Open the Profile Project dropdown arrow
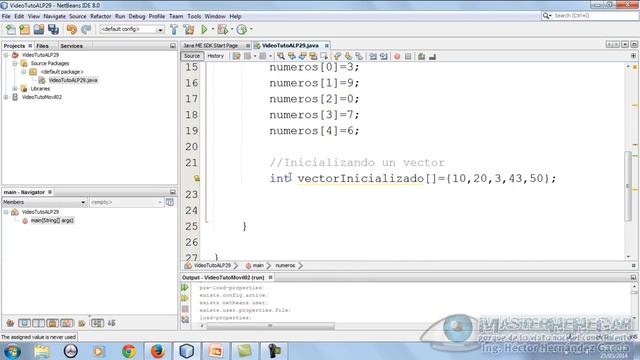This screenshot has width=640, height=360. pyautogui.click(x=251, y=29)
